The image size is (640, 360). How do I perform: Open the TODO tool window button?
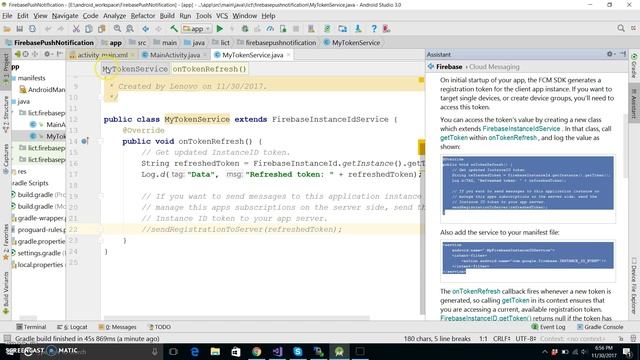coord(159,327)
